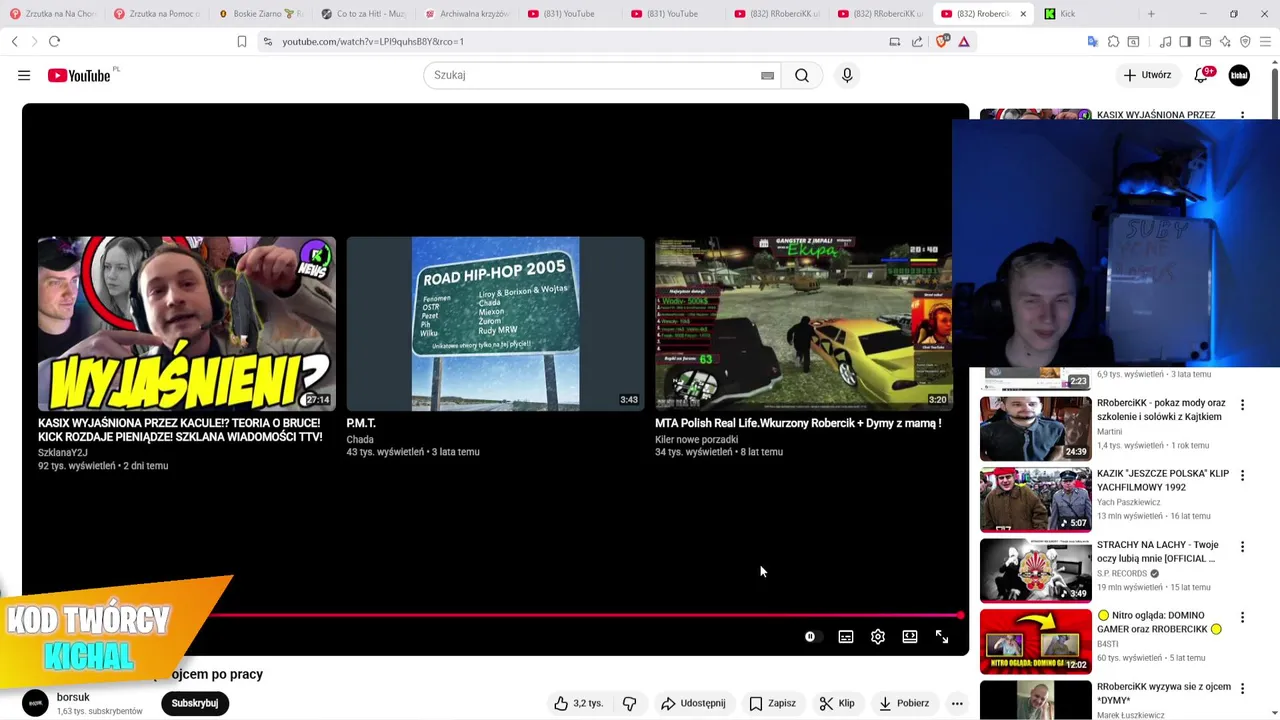Click the share page icon in address bar
Viewport: 1280px width, 720px height.
pyautogui.click(x=917, y=41)
